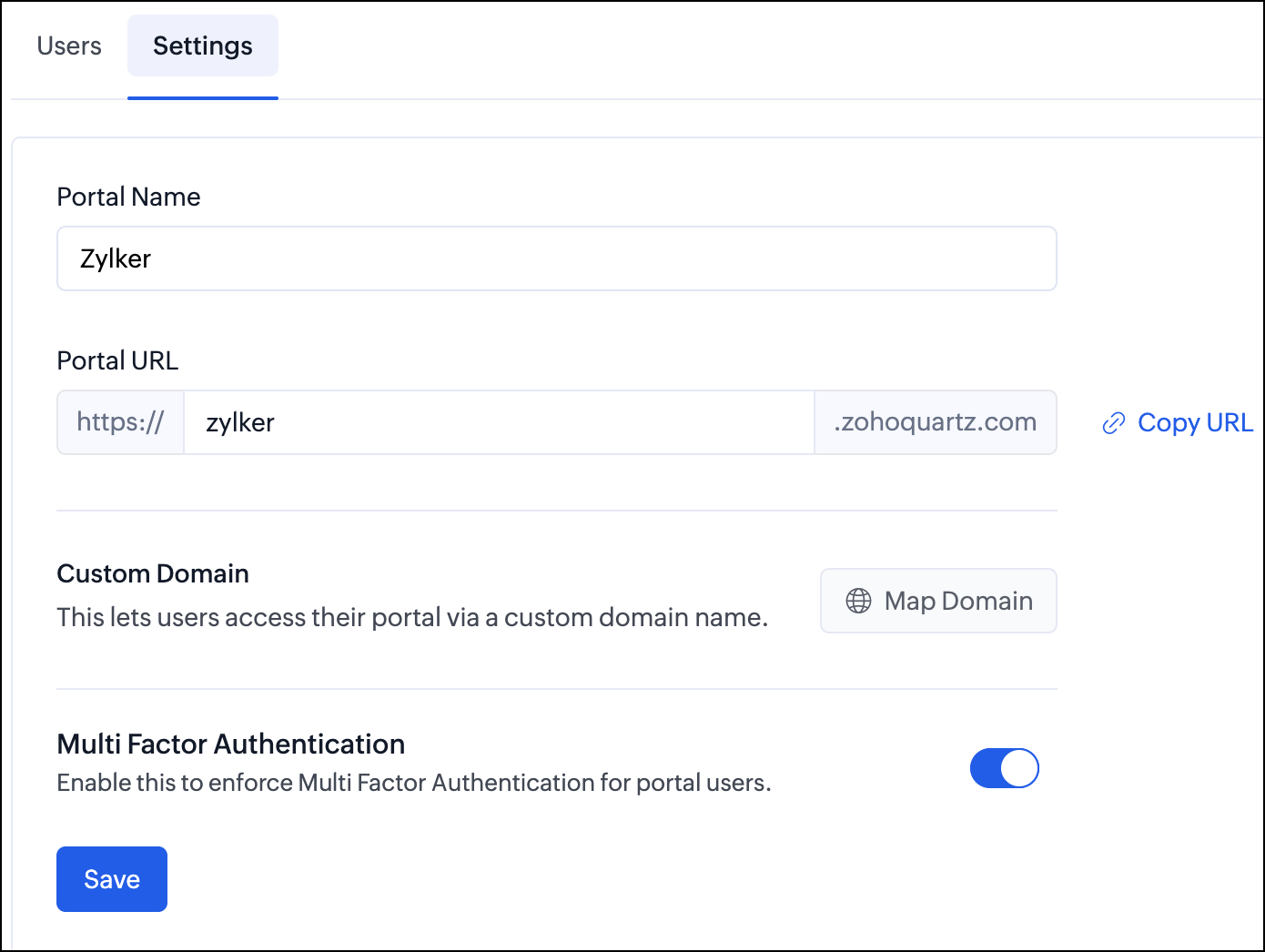Click the Custom Domain heading
Viewport: 1265px width, 952px height.
coord(153,574)
